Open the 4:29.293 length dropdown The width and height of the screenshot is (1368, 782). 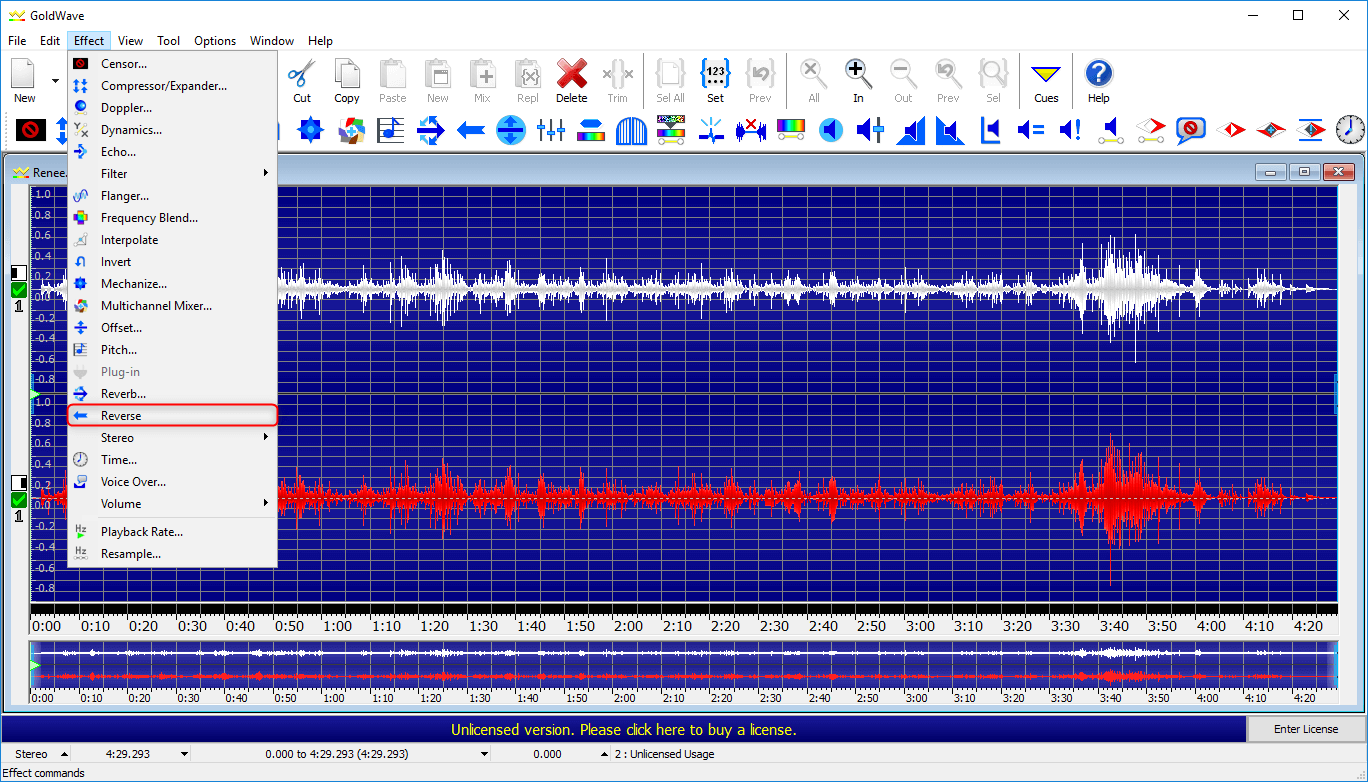184,754
